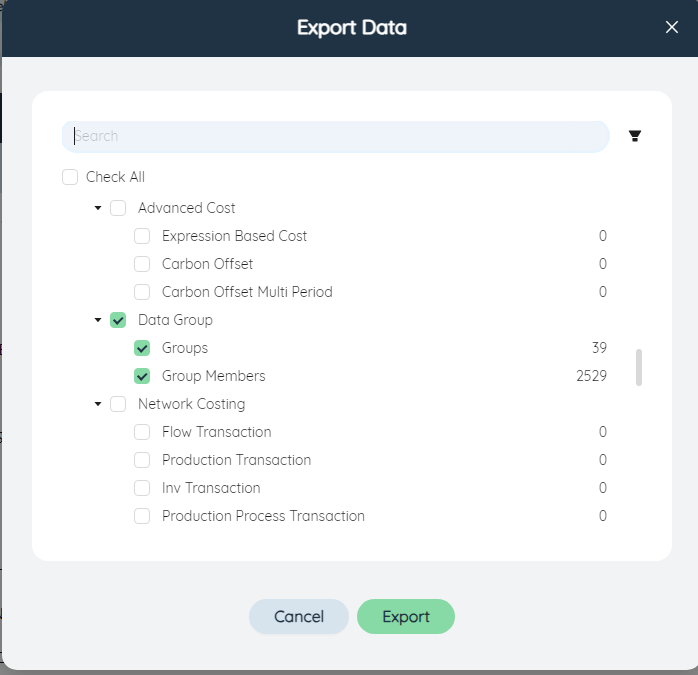Select the Production Process Transaction label

[263, 516]
